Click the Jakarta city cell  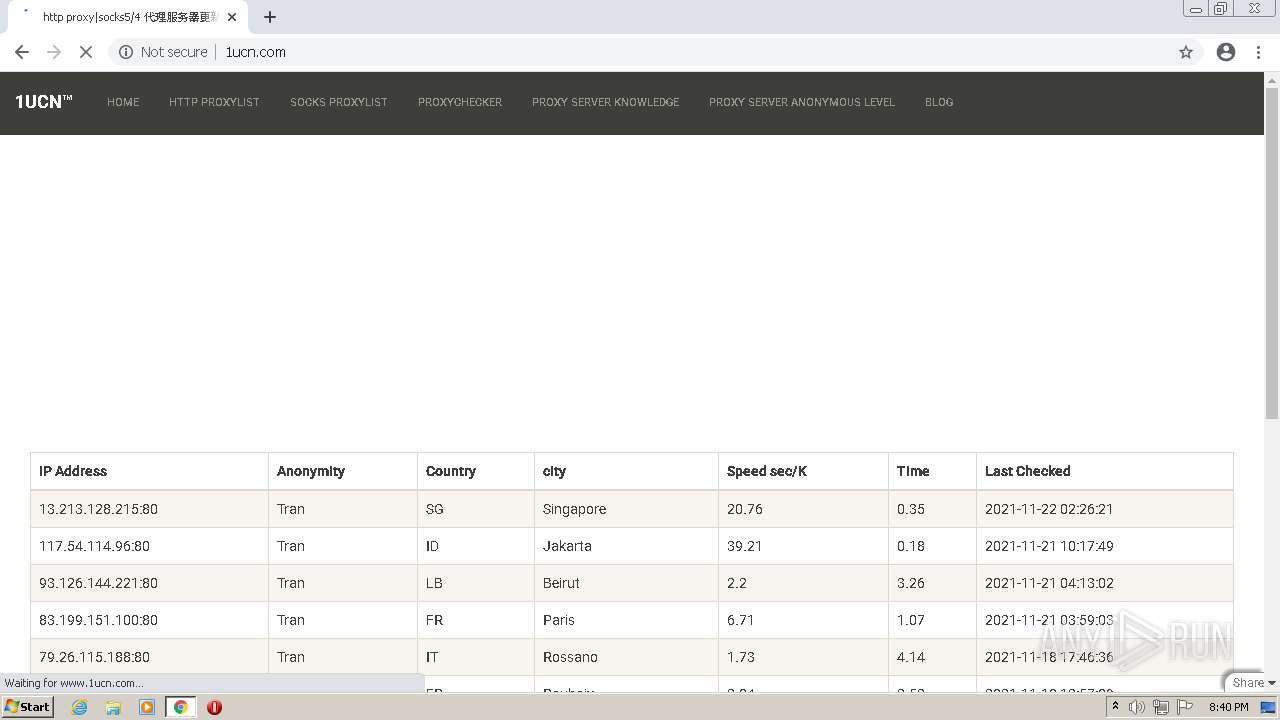pyautogui.click(x=626, y=546)
